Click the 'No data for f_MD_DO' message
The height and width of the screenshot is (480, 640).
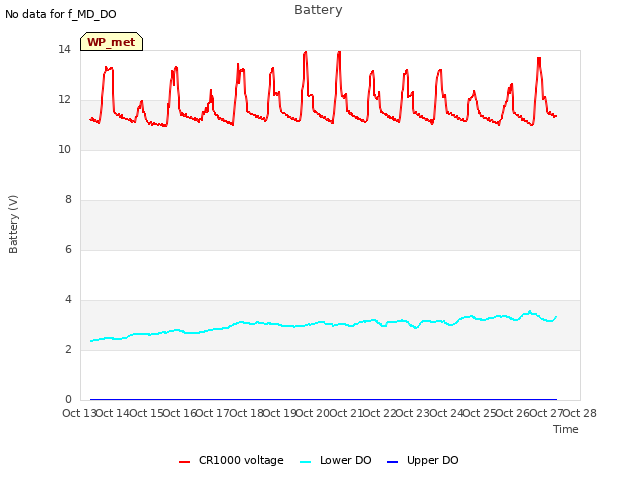click(x=61, y=14)
